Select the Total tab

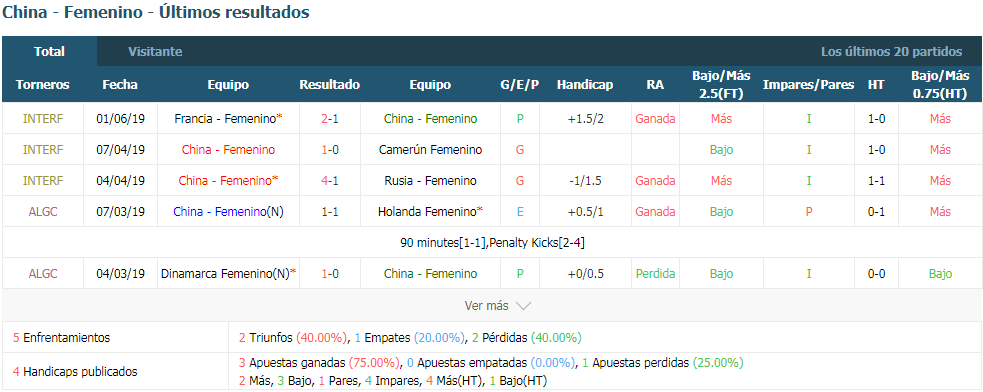click(x=50, y=51)
